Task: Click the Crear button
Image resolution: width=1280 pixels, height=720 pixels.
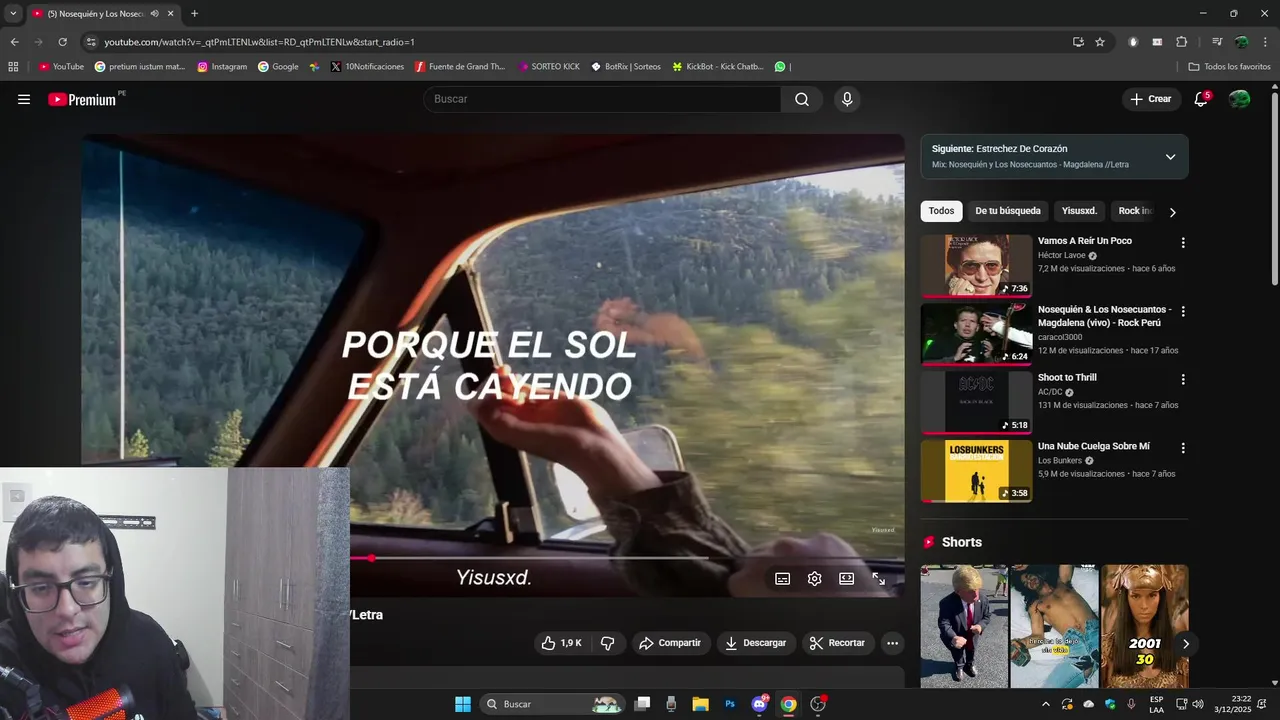Action: [x=1151, y=99]
